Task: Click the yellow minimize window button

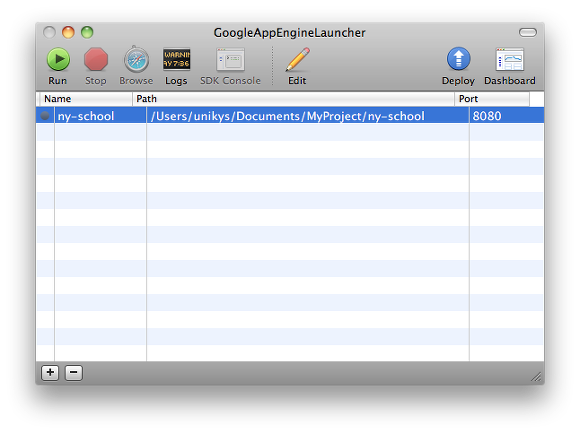Action: coord(68,33)
